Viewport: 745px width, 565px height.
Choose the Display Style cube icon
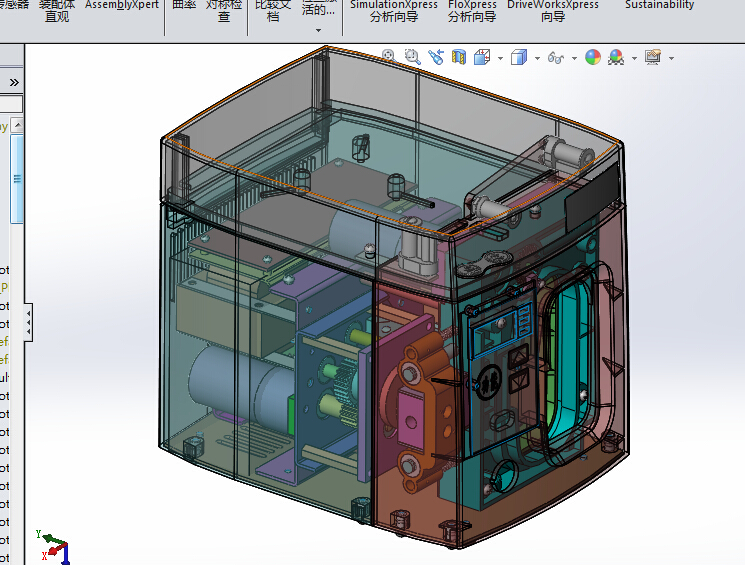519,57
